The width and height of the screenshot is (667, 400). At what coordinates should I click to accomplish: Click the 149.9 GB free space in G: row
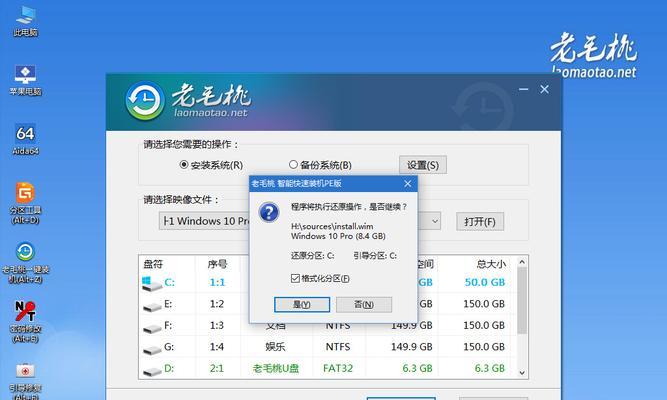412,347
